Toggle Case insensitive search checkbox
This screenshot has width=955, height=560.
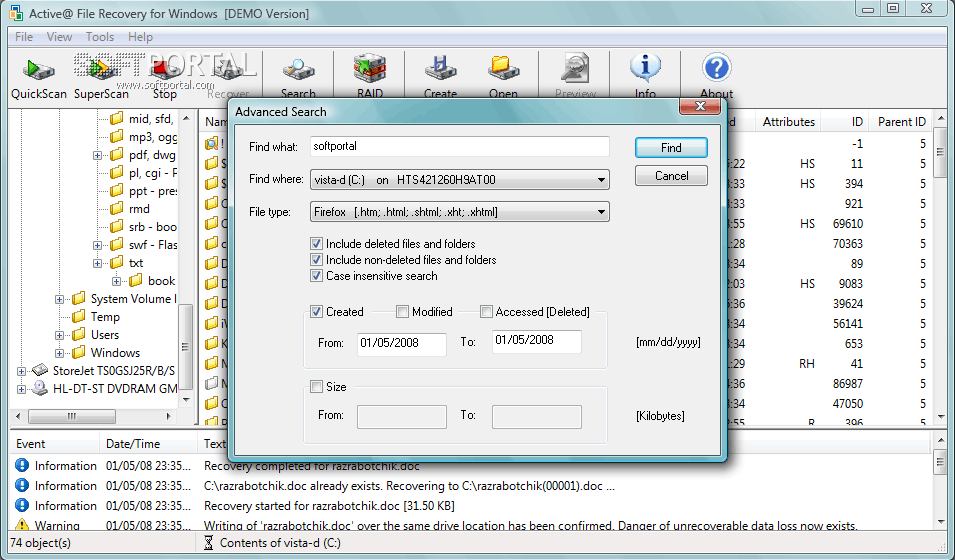click(x=316, y=275)
